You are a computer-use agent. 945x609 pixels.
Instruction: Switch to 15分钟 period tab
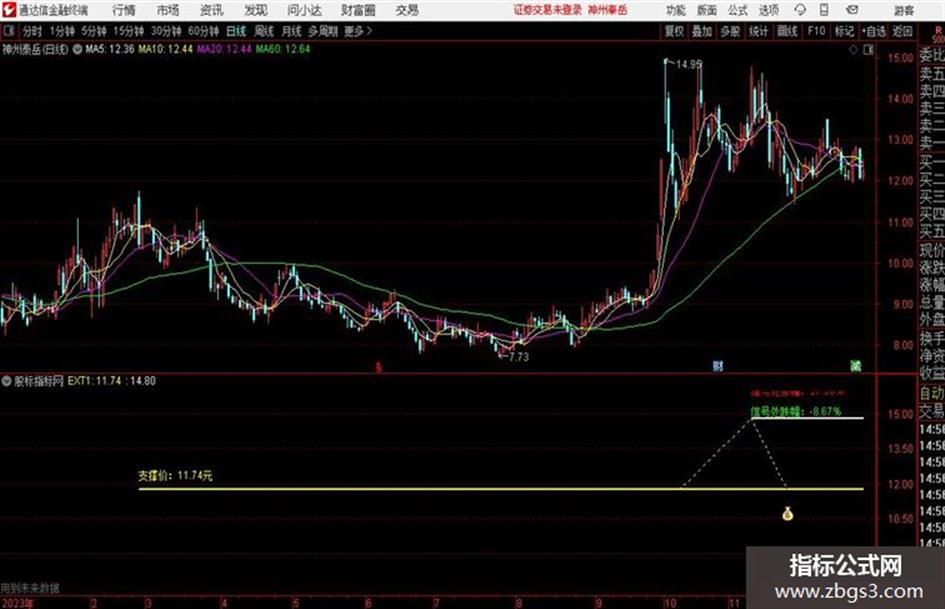point(128,31)
